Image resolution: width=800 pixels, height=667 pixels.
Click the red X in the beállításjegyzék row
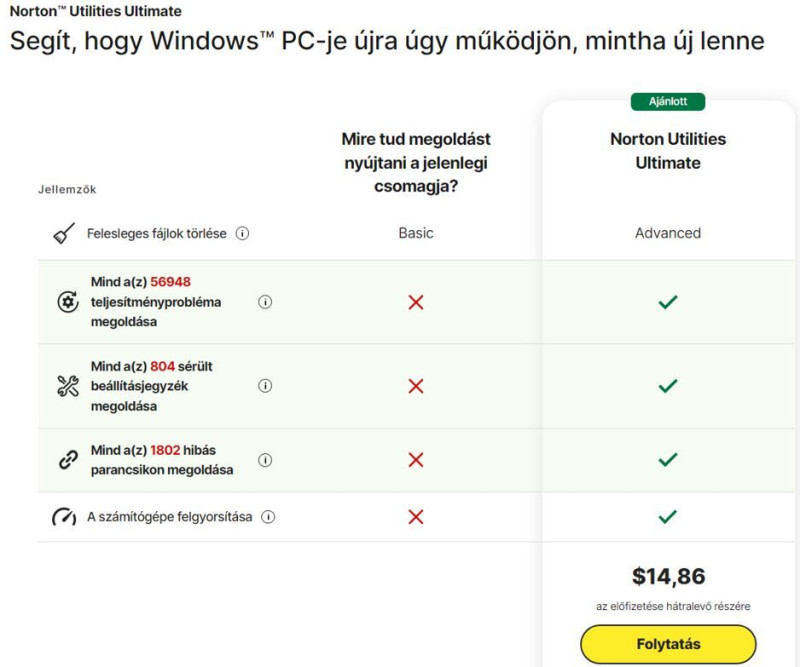coord(416,386)
